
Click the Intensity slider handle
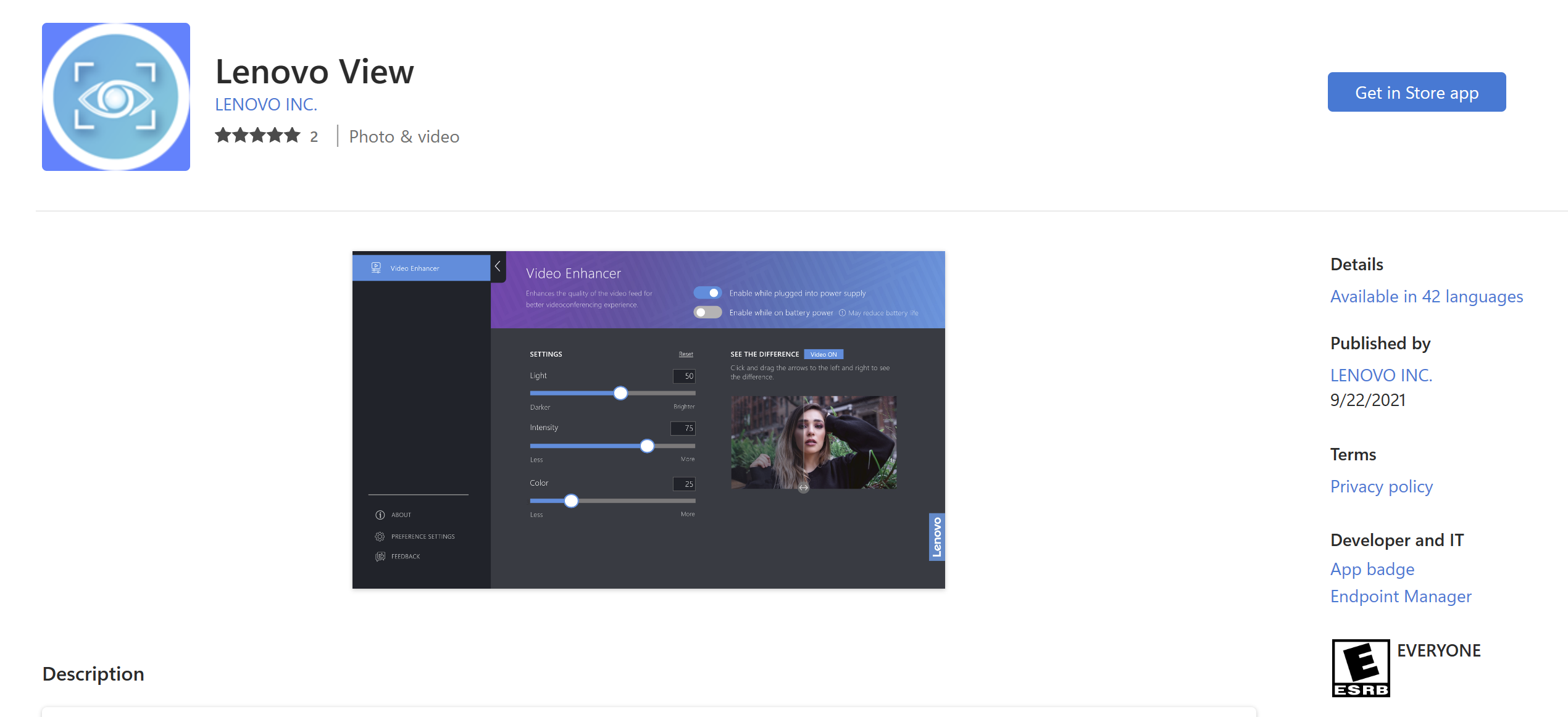tap(647, 446)
